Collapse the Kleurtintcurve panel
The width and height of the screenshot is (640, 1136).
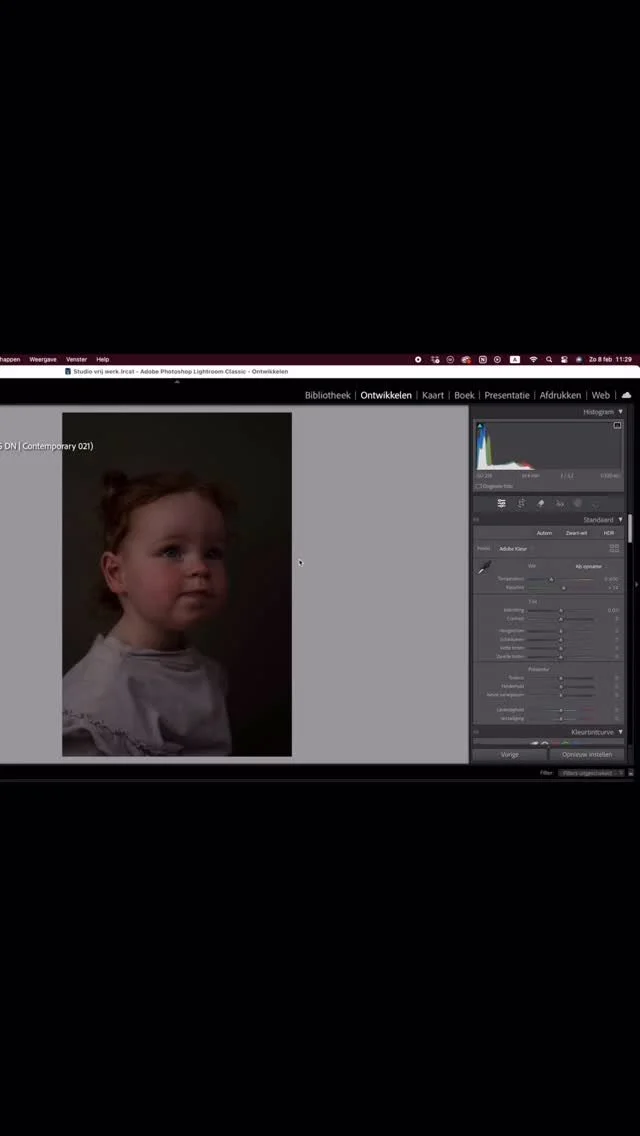pos(620,732)
